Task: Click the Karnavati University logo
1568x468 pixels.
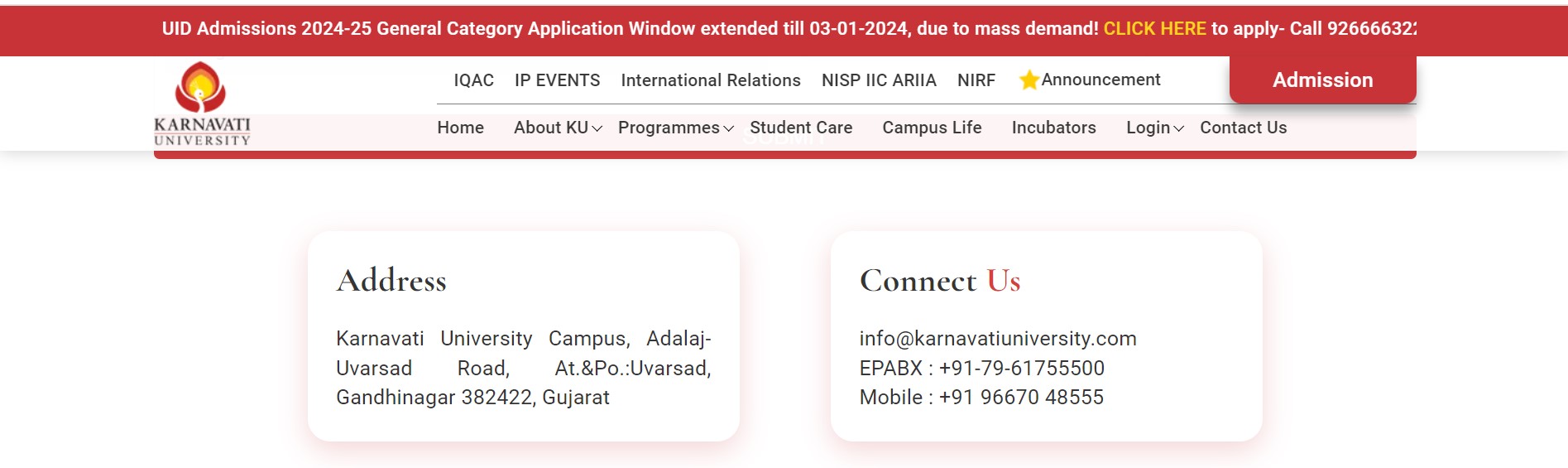Action: (202, 104)
